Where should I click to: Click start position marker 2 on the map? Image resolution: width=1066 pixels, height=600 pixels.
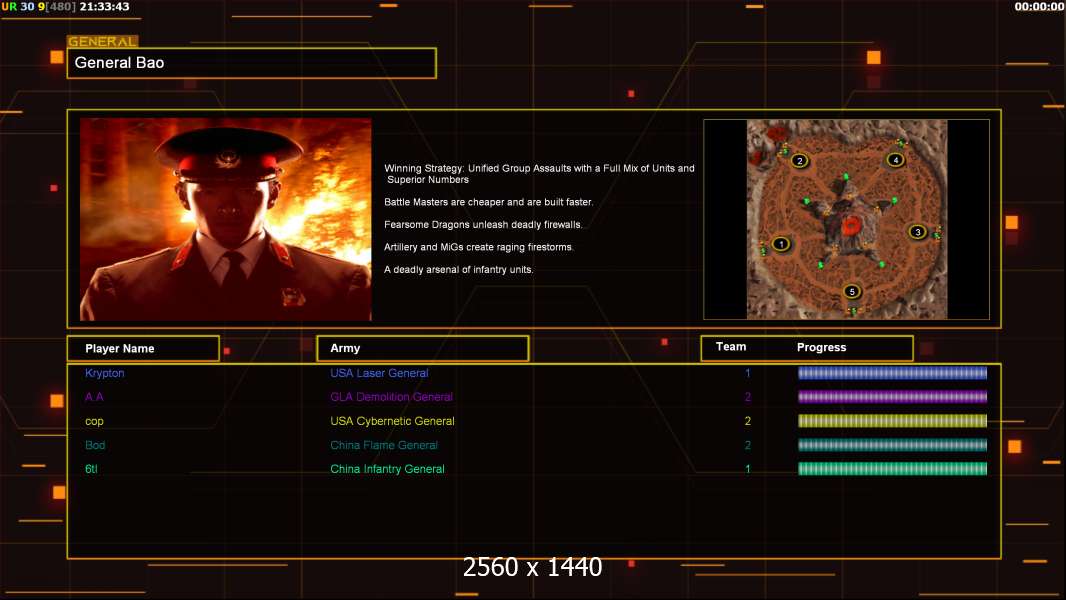coord(800,161)
